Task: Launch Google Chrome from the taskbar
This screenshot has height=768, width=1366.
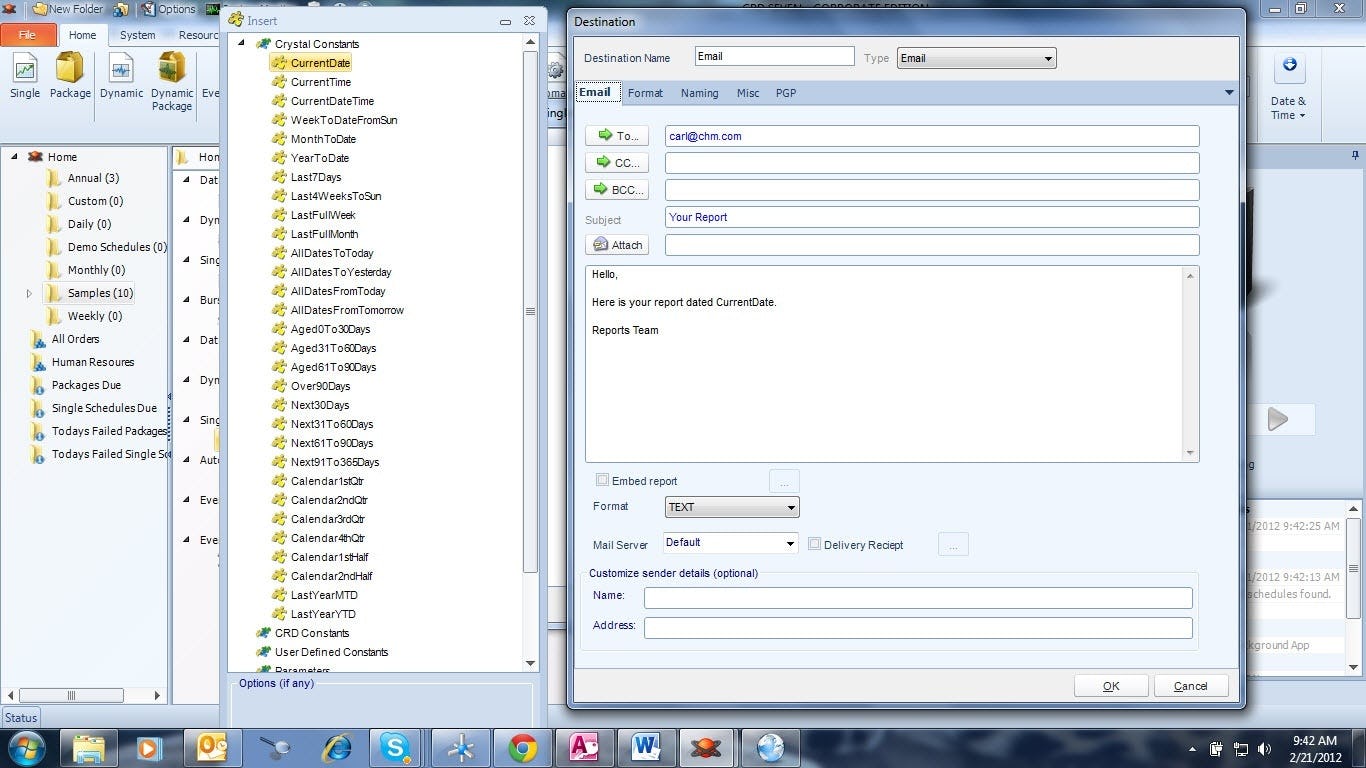Action: pos(521,747)
